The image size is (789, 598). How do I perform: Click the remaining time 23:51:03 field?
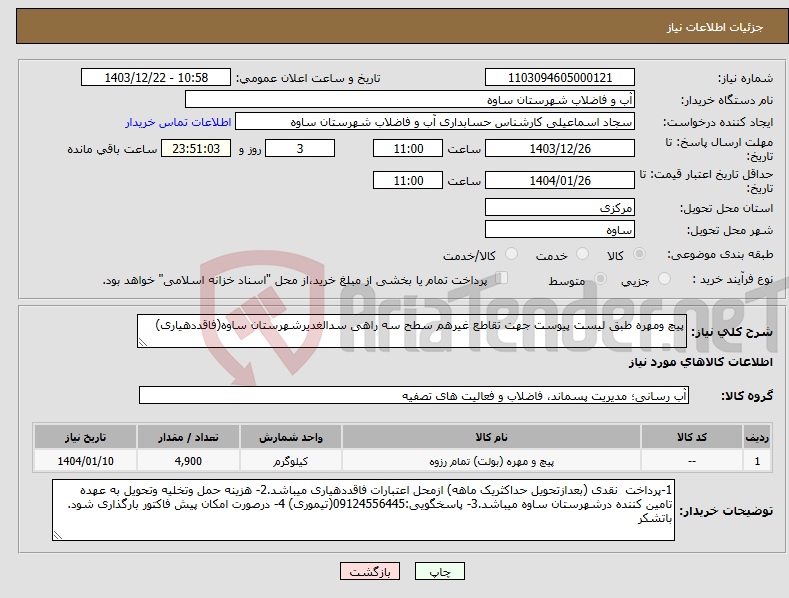pos(196,148)
